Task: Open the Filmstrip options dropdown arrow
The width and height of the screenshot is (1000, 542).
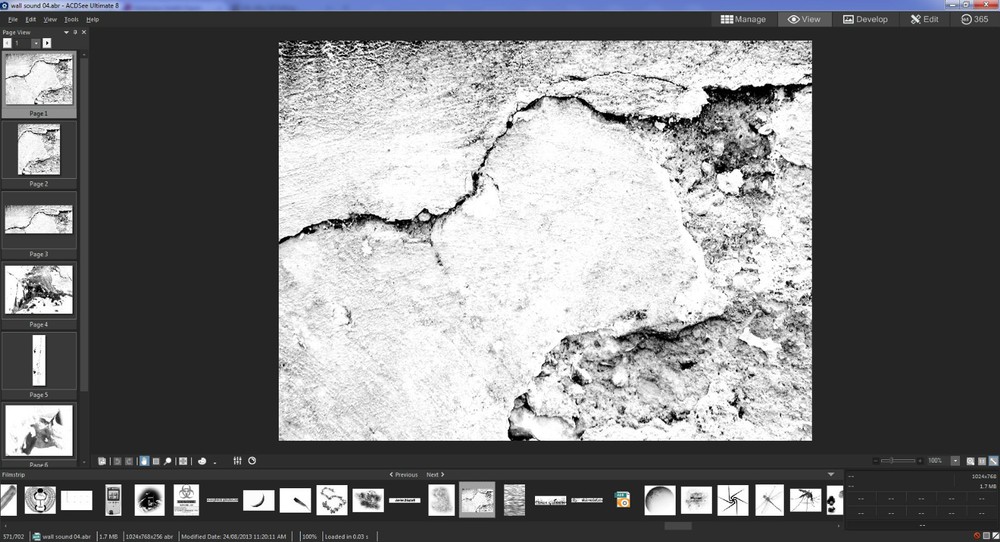Action: point(831,474)
